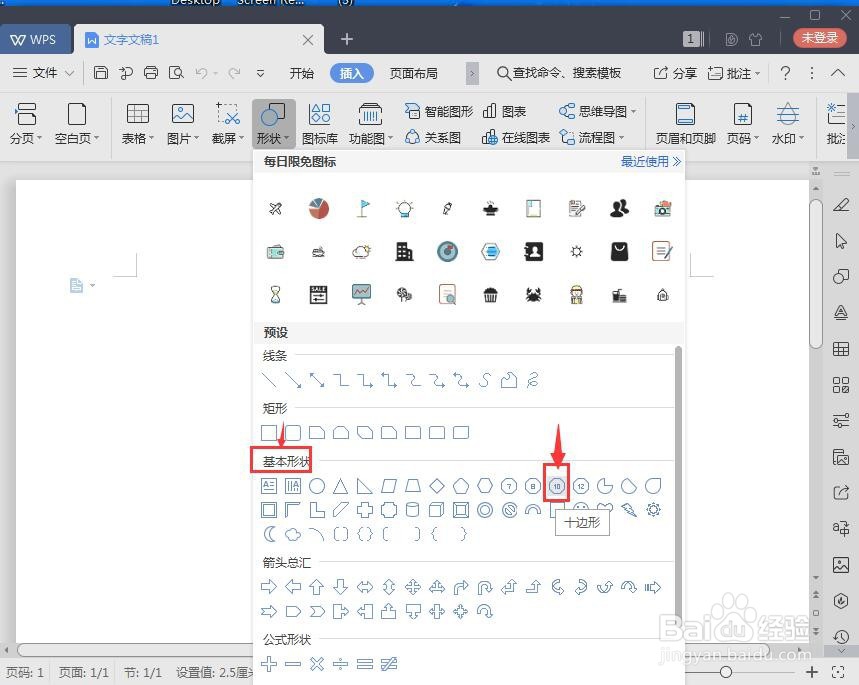Insert the light bulb free icon
This screenshot has width=859, height=685.
point(404,208)
